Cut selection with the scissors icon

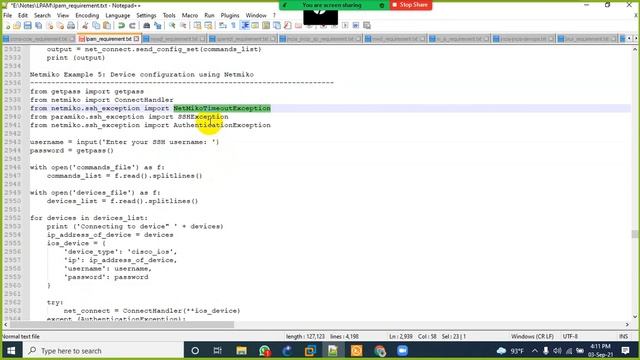click(x=85, y=26)
